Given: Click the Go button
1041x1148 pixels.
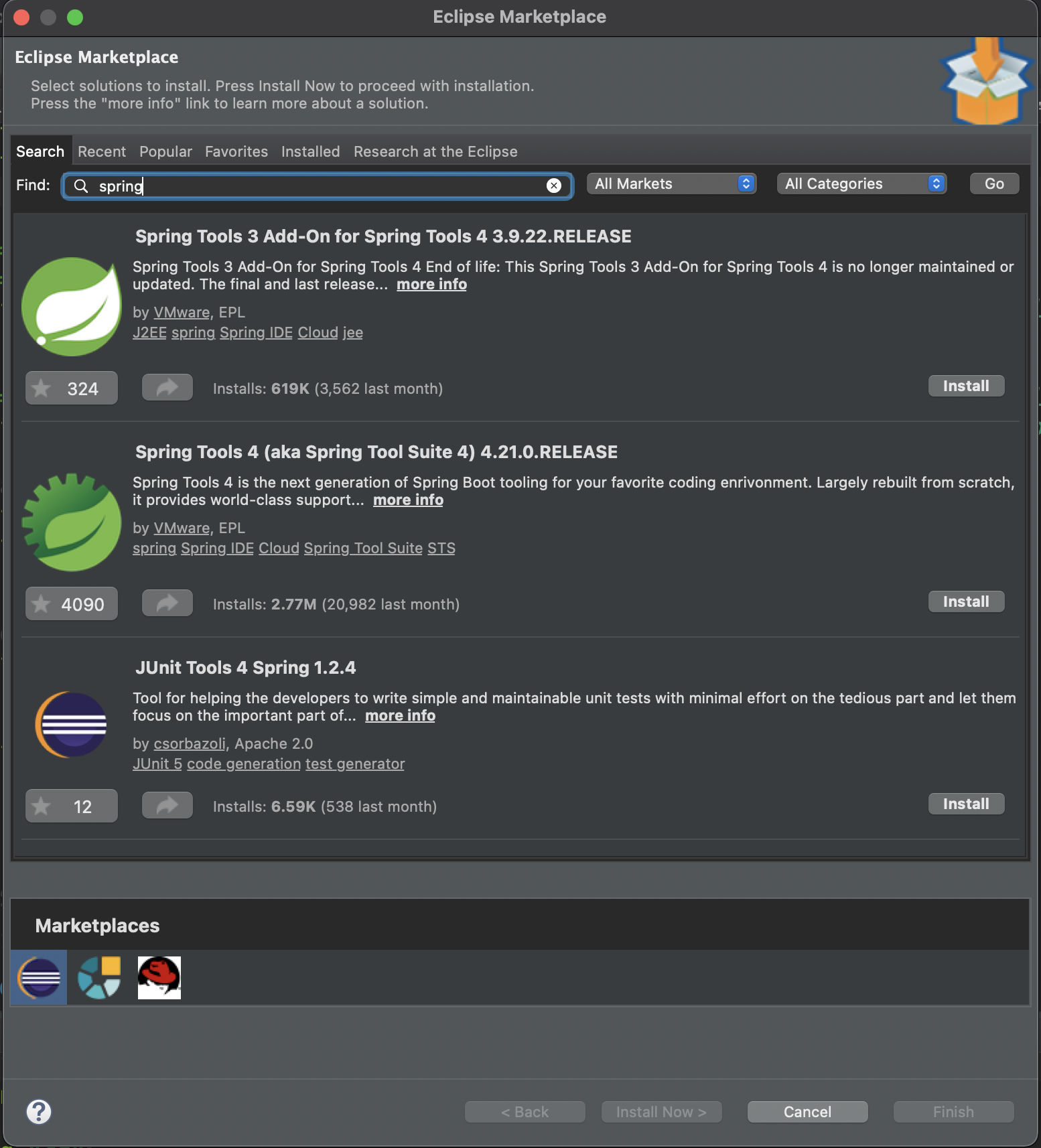Looking at the screenshot, I should (x=994, y=184).
